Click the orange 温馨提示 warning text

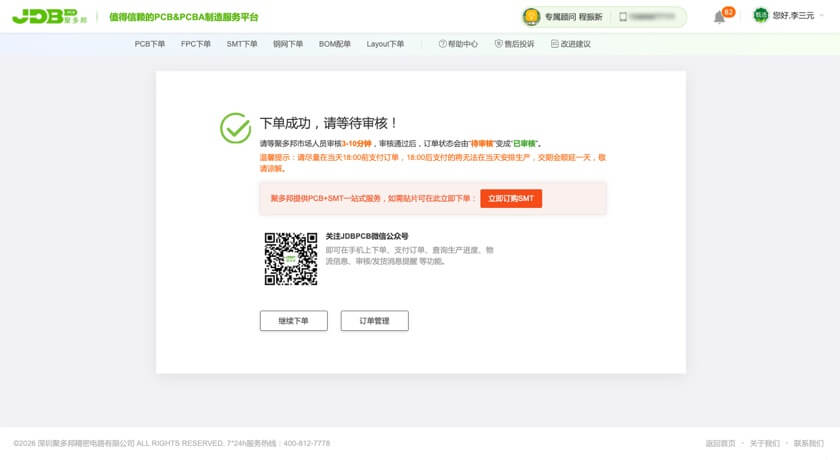(433, 163)
